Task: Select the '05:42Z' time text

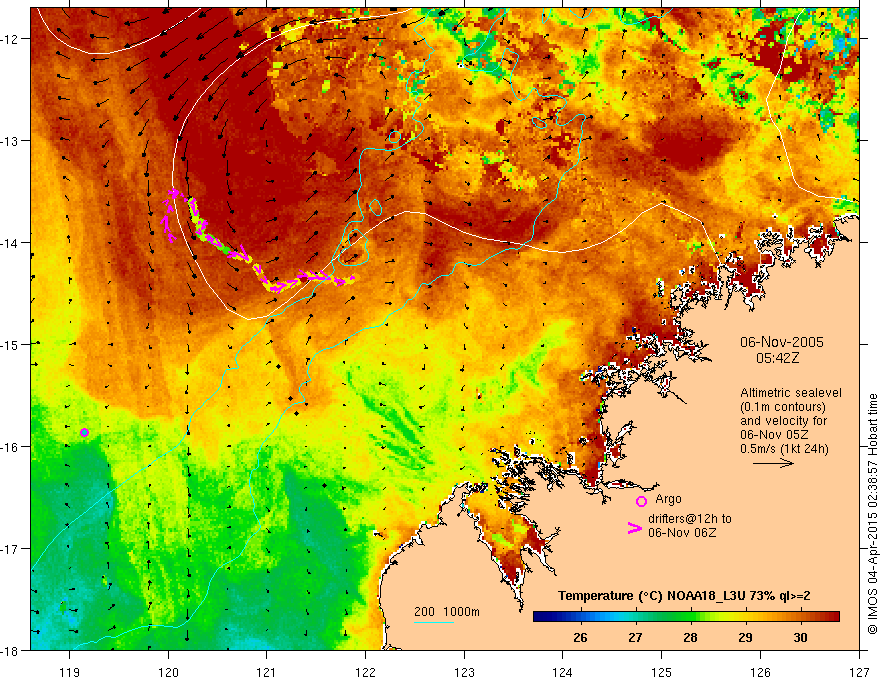Action: click(777, 358)
